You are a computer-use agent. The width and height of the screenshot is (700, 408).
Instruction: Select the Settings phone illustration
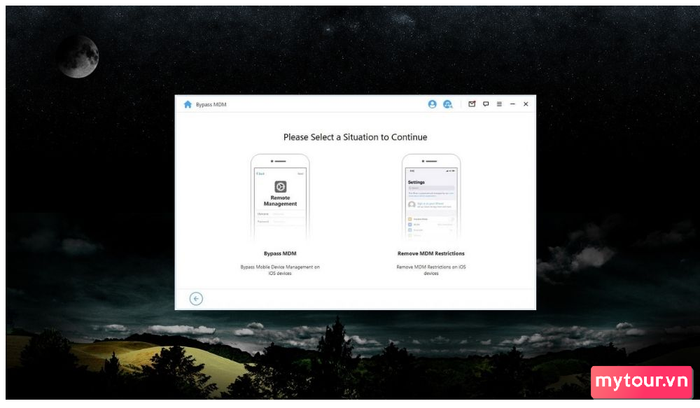(x=431, y=197)
